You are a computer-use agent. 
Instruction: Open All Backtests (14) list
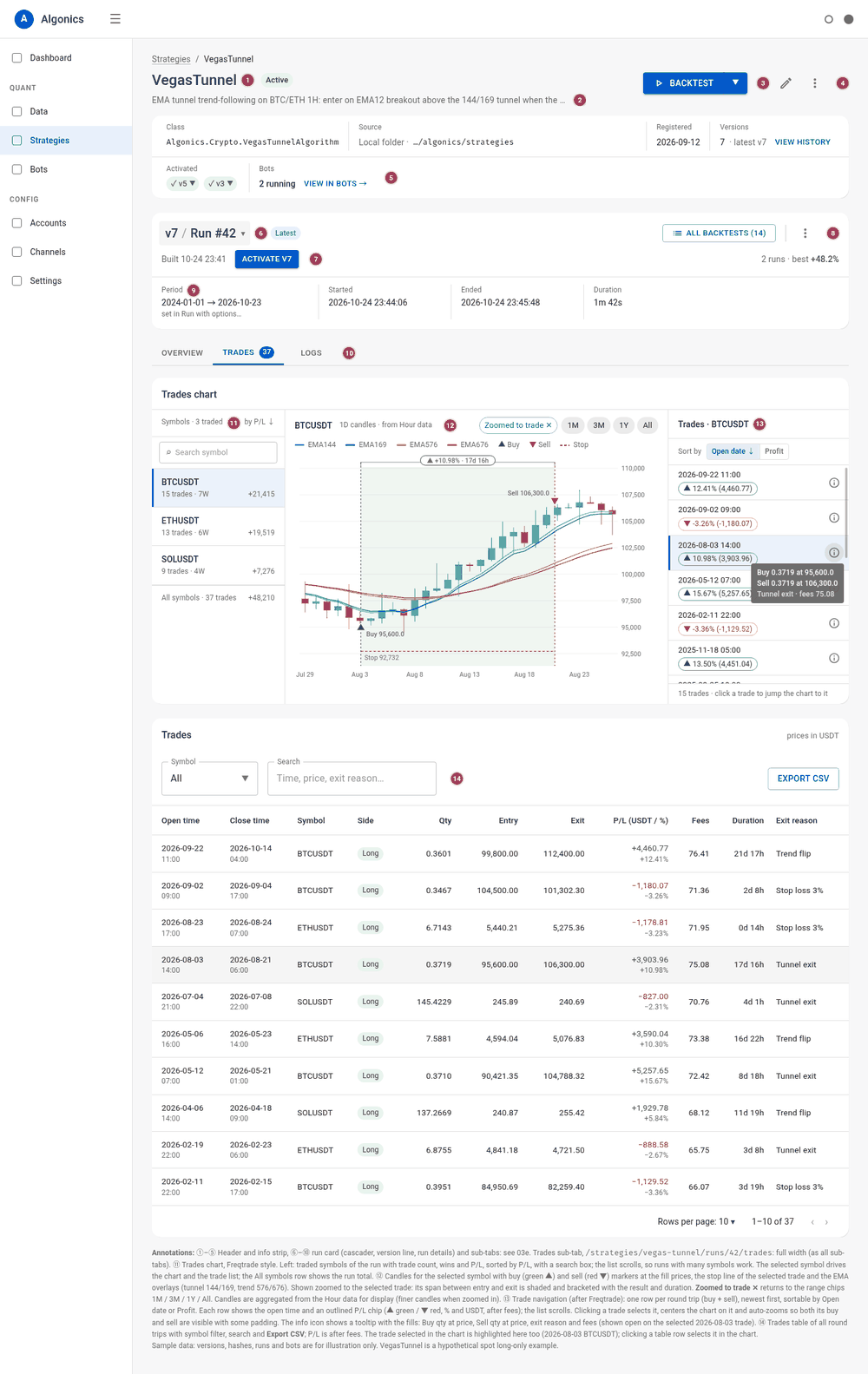(719, 233)
